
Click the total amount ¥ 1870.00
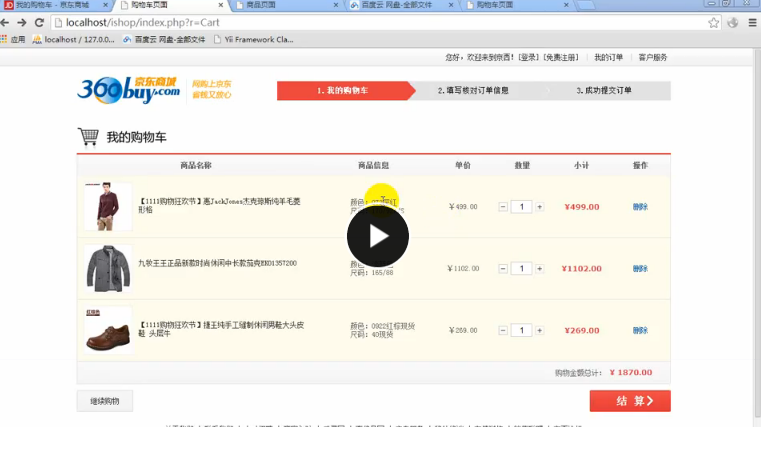(630, 372)
